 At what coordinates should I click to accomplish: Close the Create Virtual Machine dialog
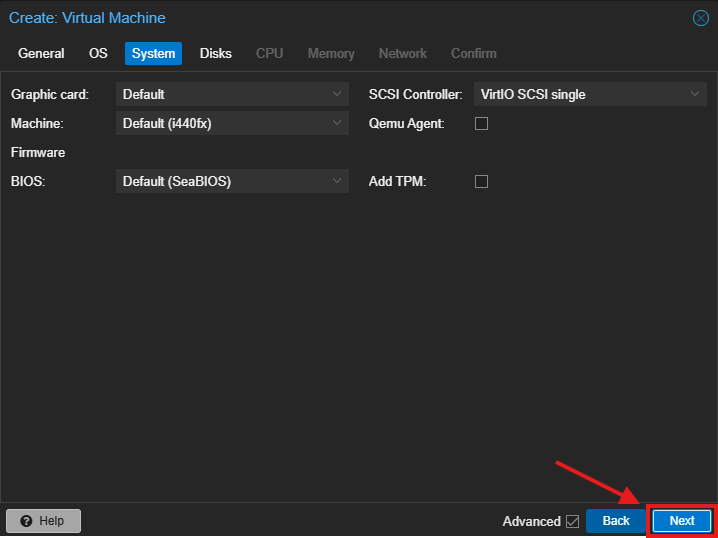[x=700, y=18]
